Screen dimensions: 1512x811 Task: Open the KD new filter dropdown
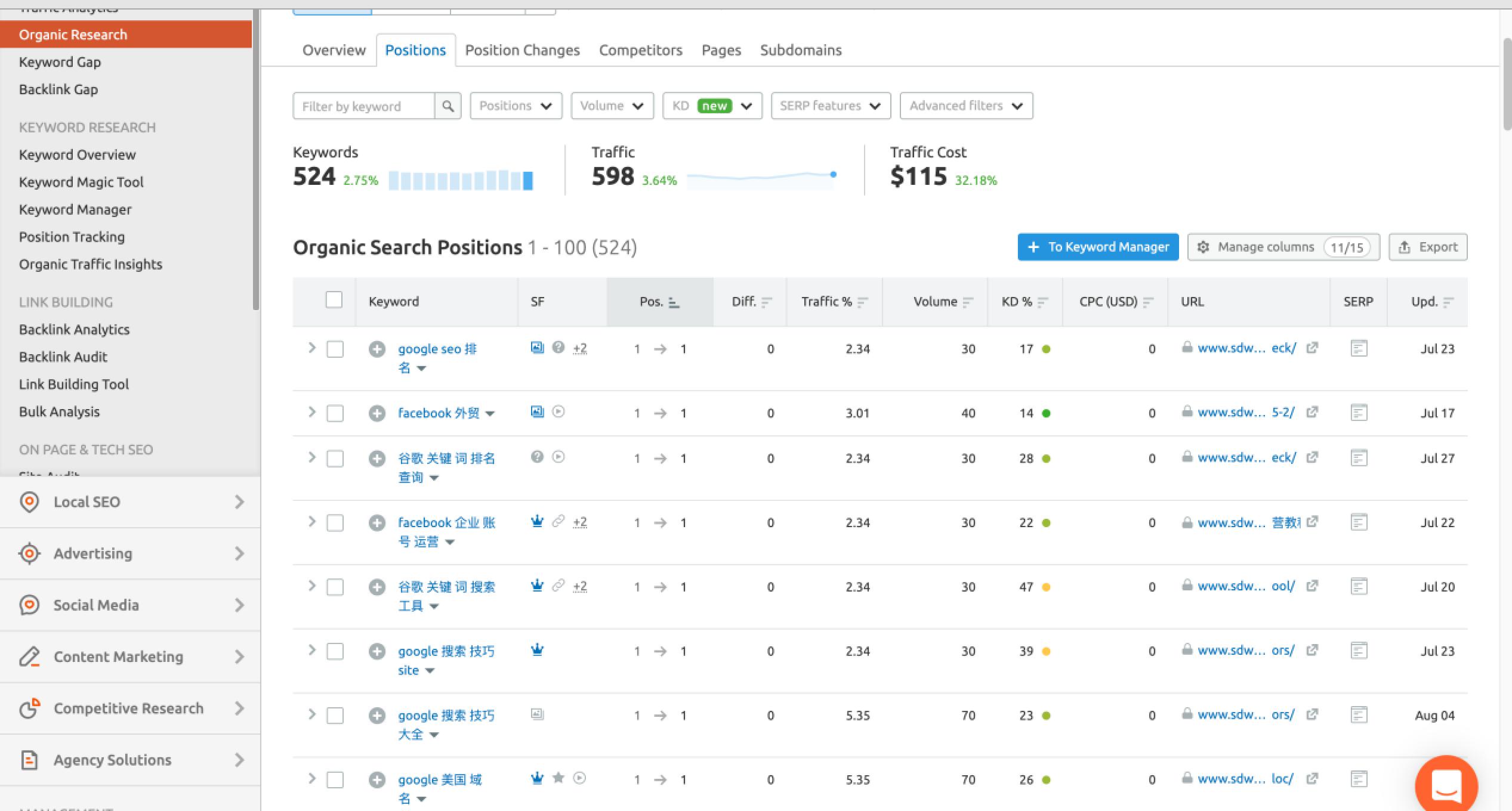coord(712,106)
